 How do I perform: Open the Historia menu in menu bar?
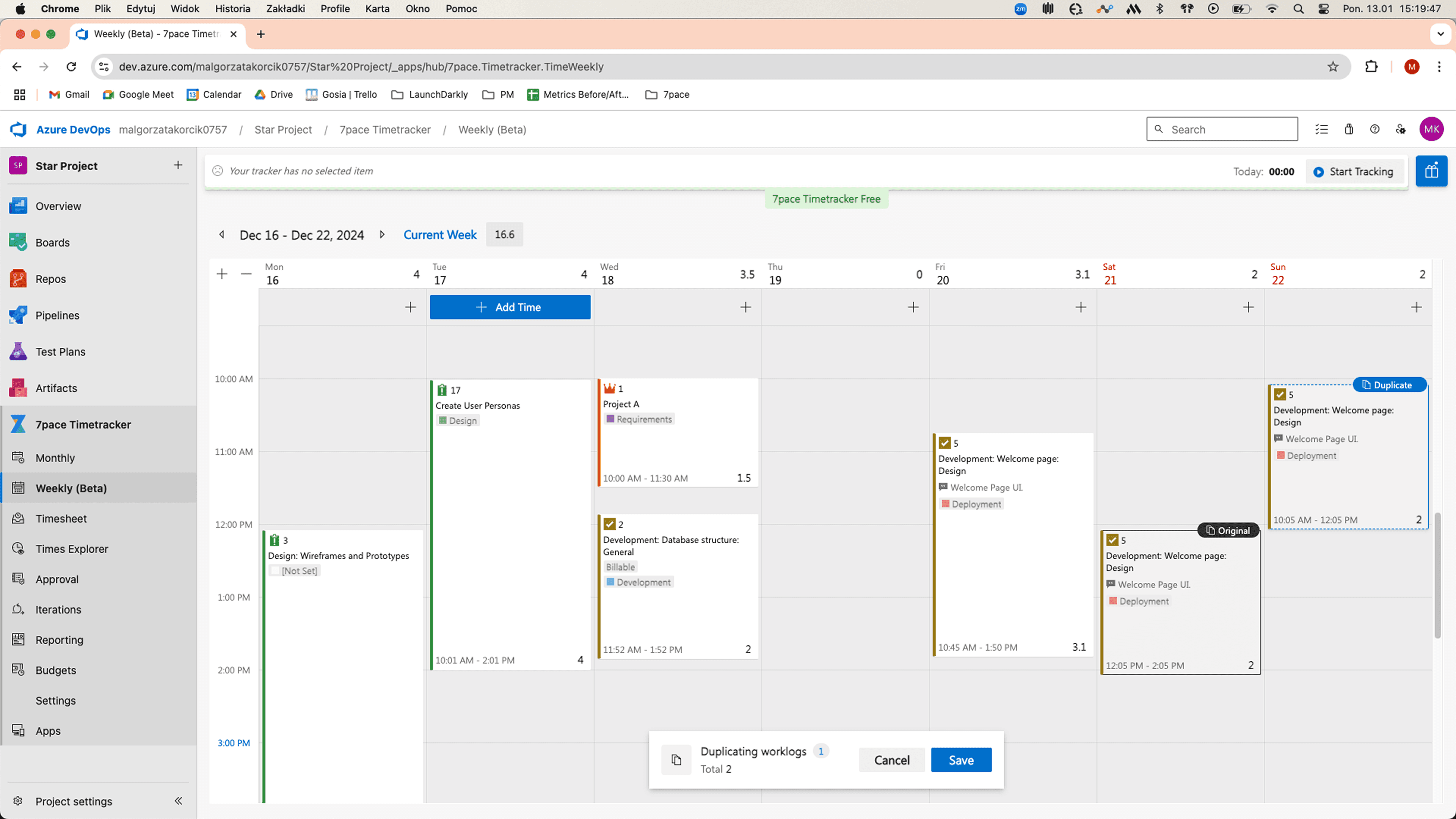point(232,8)
